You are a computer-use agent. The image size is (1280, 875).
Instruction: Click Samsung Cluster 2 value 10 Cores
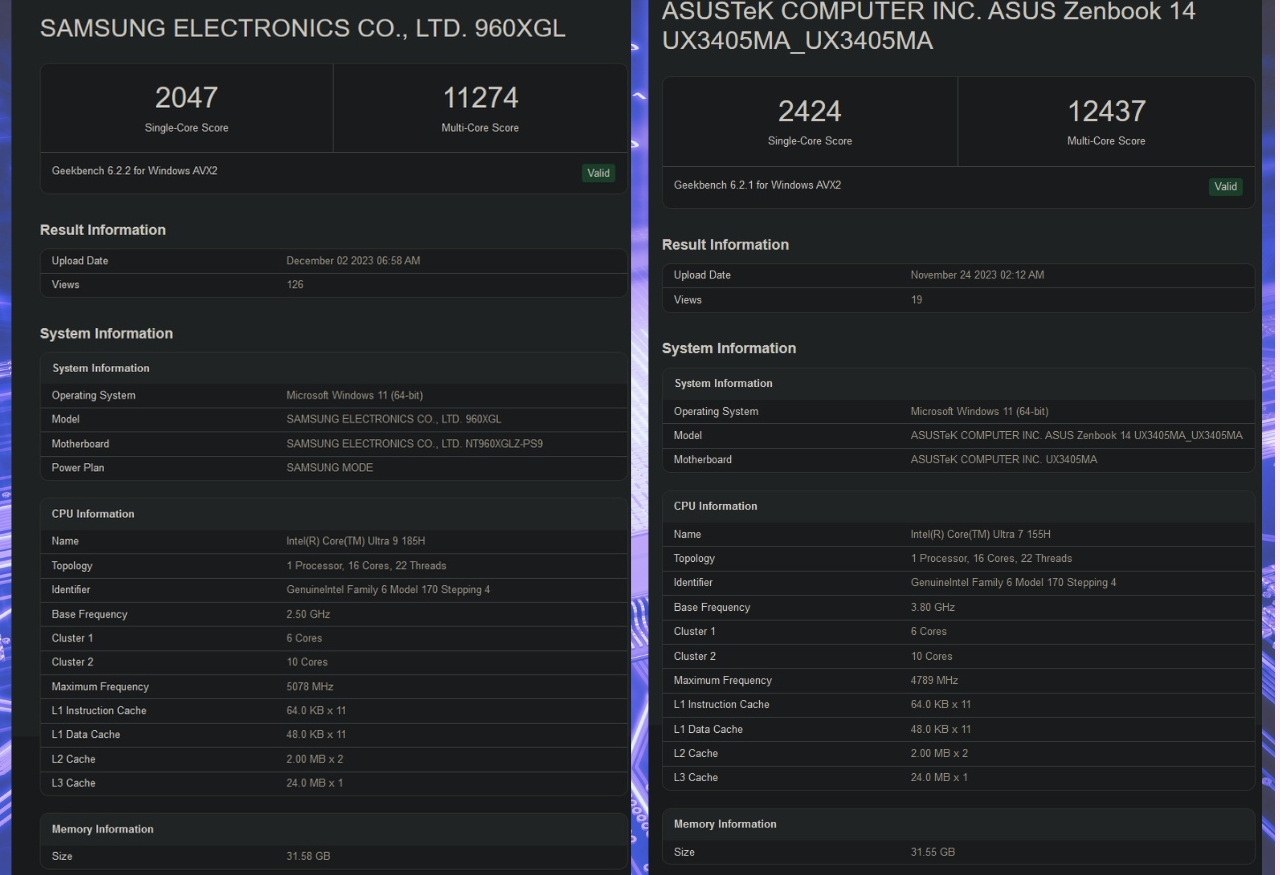(307, 663)
